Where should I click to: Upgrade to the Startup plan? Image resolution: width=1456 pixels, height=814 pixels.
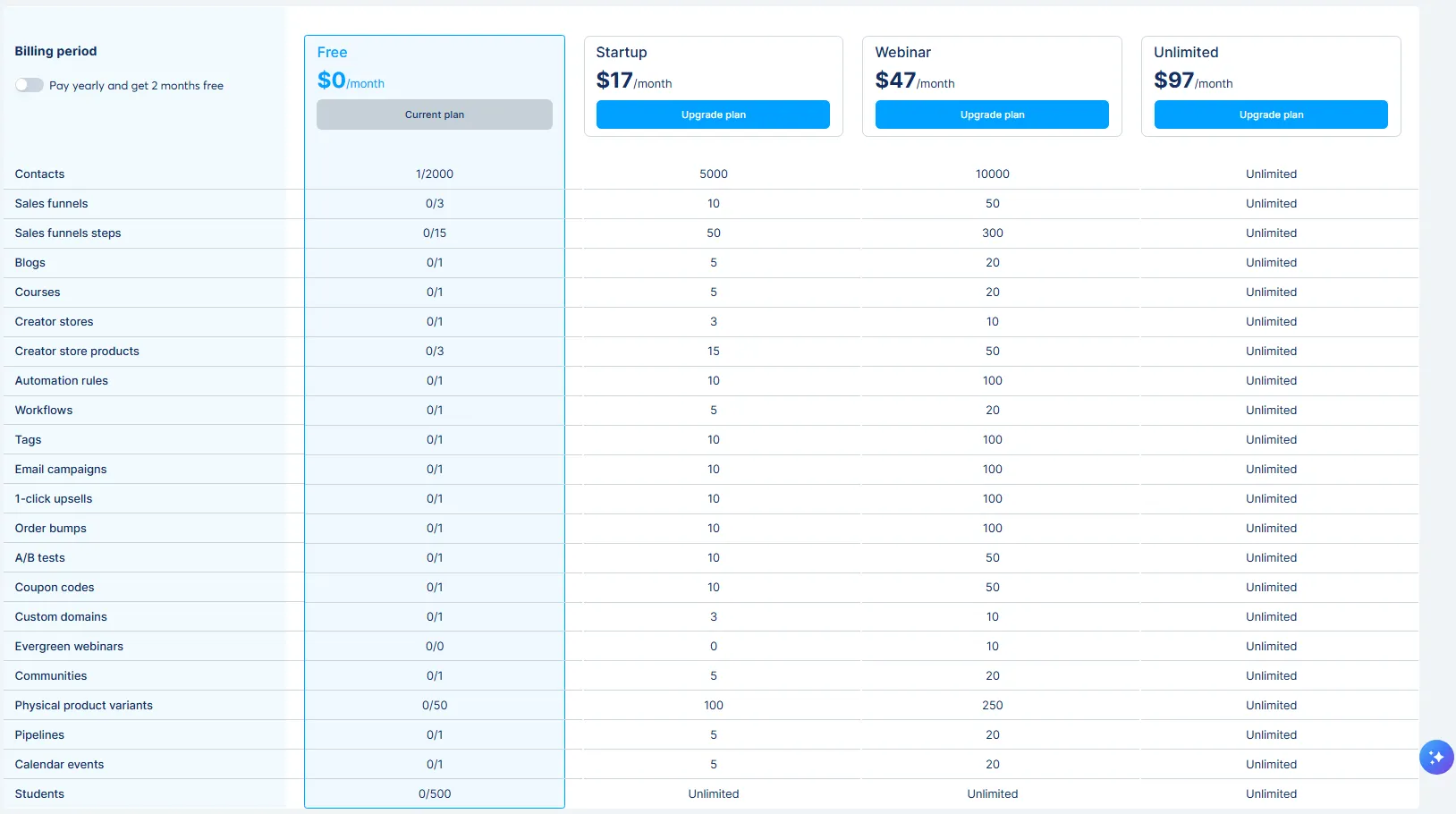(x=713, y=114)
